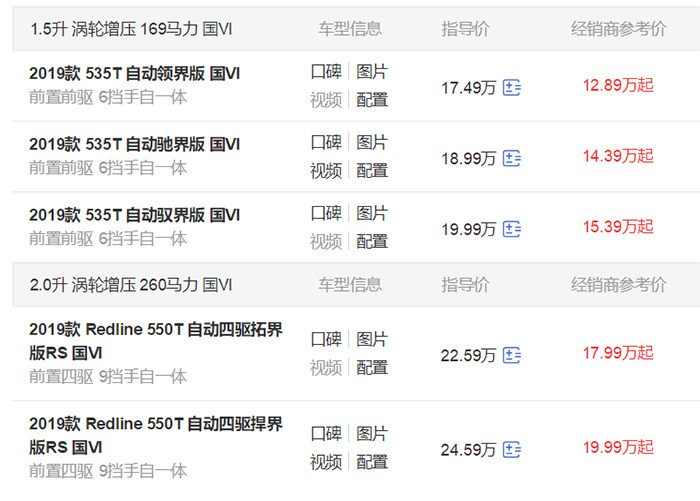The width and height of the screenshot is (700, 501).
Task: Open 2019款 535T 自动领界版 model link
Action: [x=135, y=75]
